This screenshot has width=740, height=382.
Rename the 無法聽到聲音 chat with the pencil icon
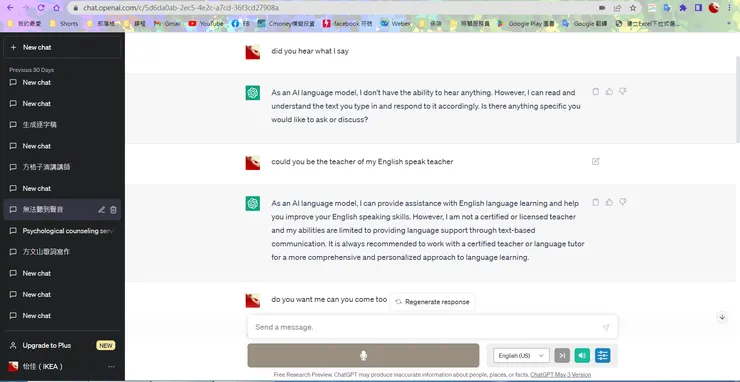[x=101, y=210]
